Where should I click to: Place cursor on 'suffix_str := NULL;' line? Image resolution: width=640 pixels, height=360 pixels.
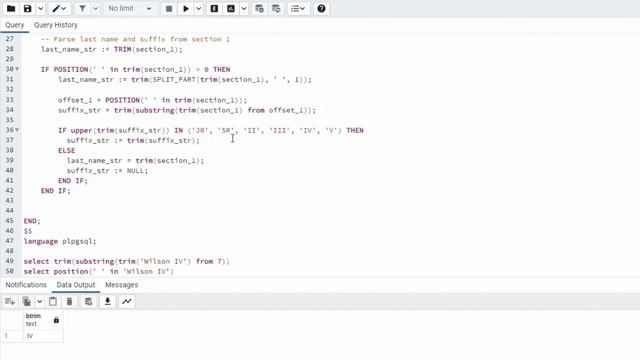107,171
